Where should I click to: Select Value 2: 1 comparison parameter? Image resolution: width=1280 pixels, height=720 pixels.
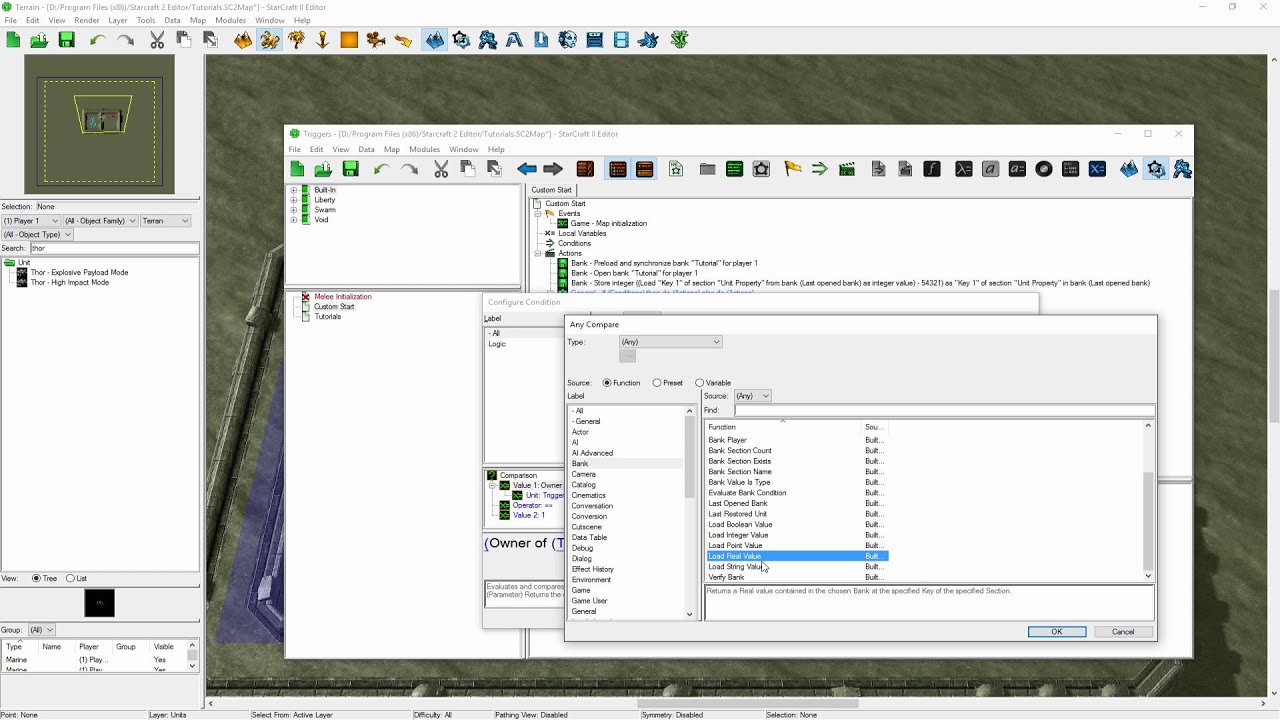coord(529,516)
